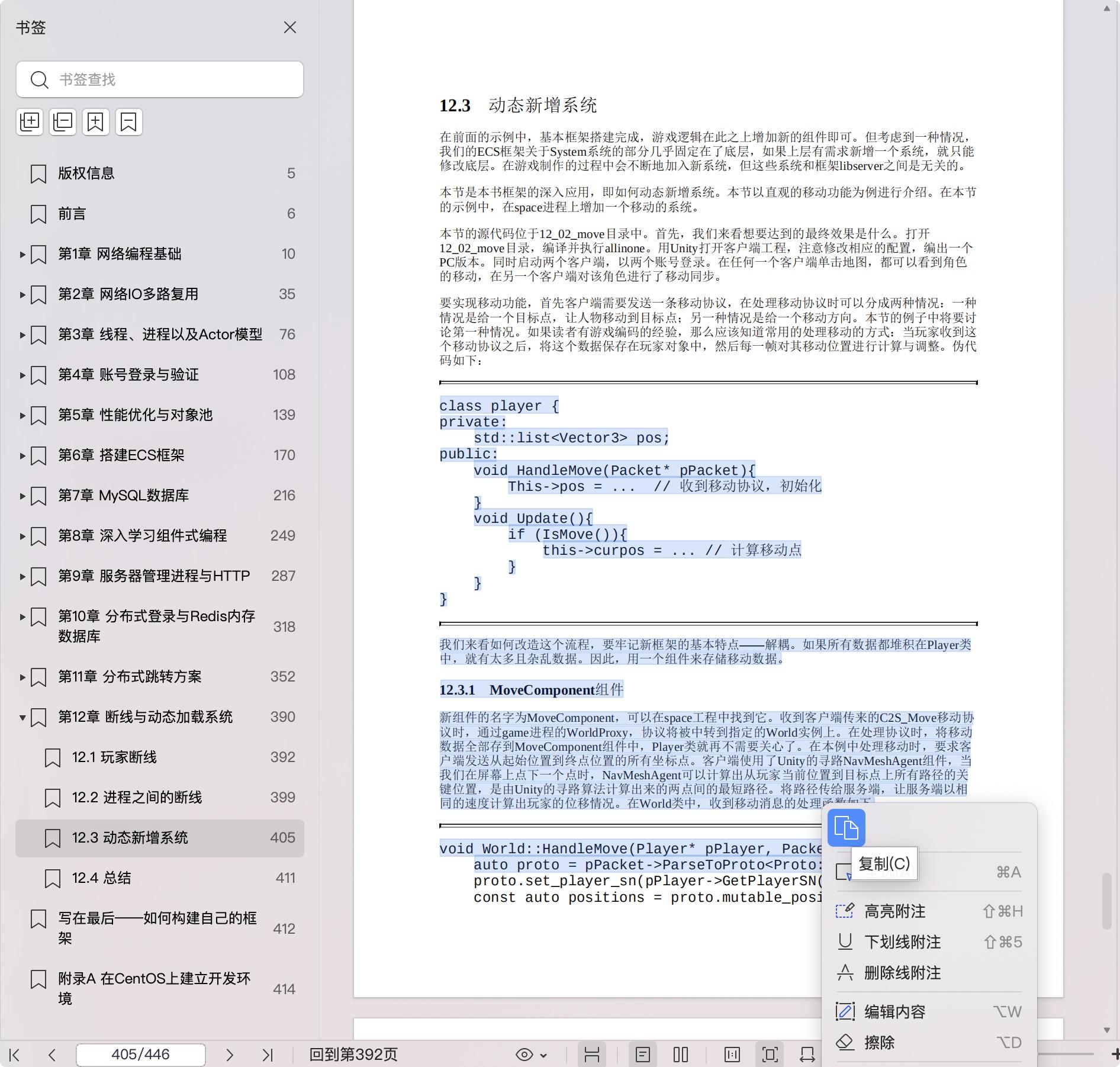Toggle single-page view mode
The image size is (1120, 1067).
(643, 1055)
